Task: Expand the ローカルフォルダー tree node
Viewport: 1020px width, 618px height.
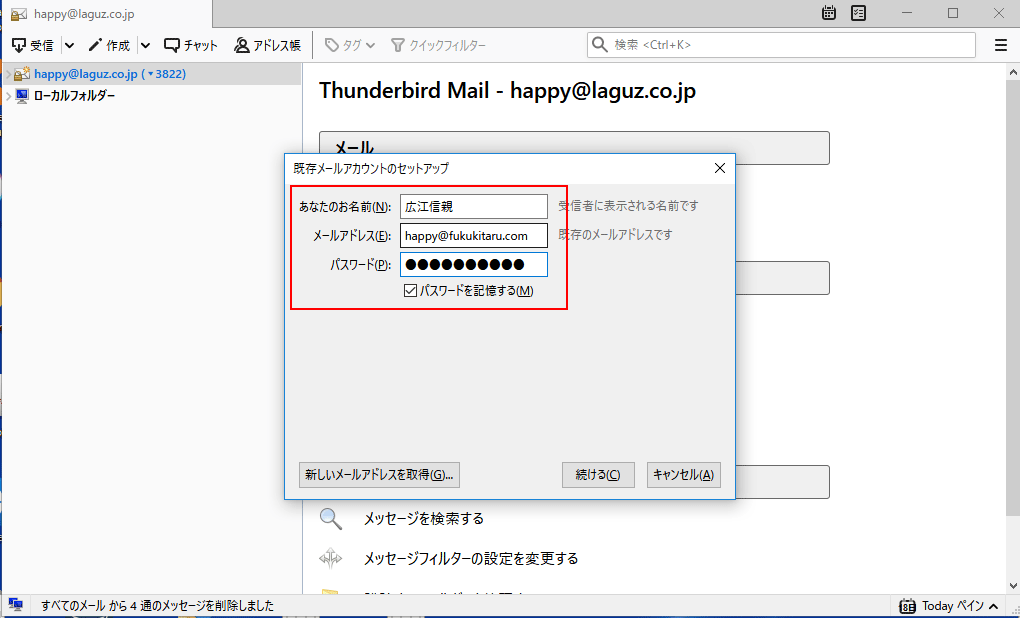Action: (8, 96)
